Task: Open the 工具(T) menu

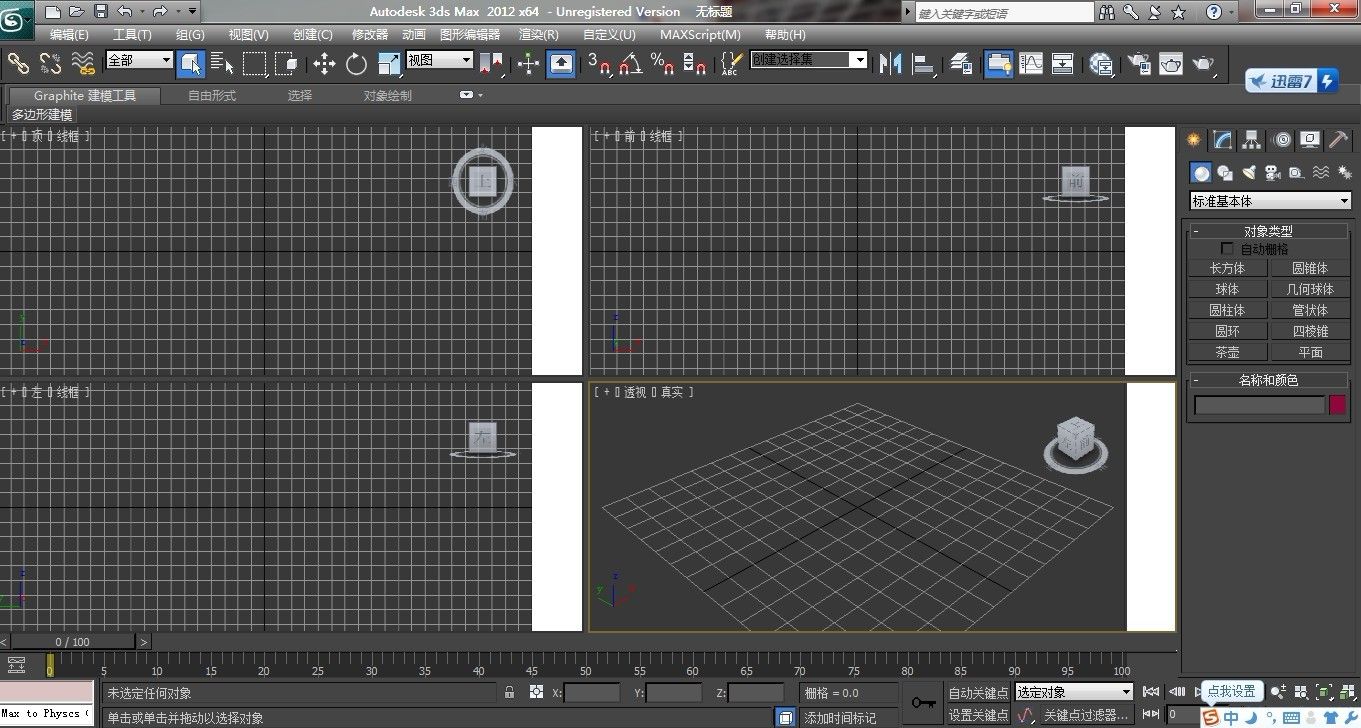Action: pyautogui.click(x=132, y=34)
